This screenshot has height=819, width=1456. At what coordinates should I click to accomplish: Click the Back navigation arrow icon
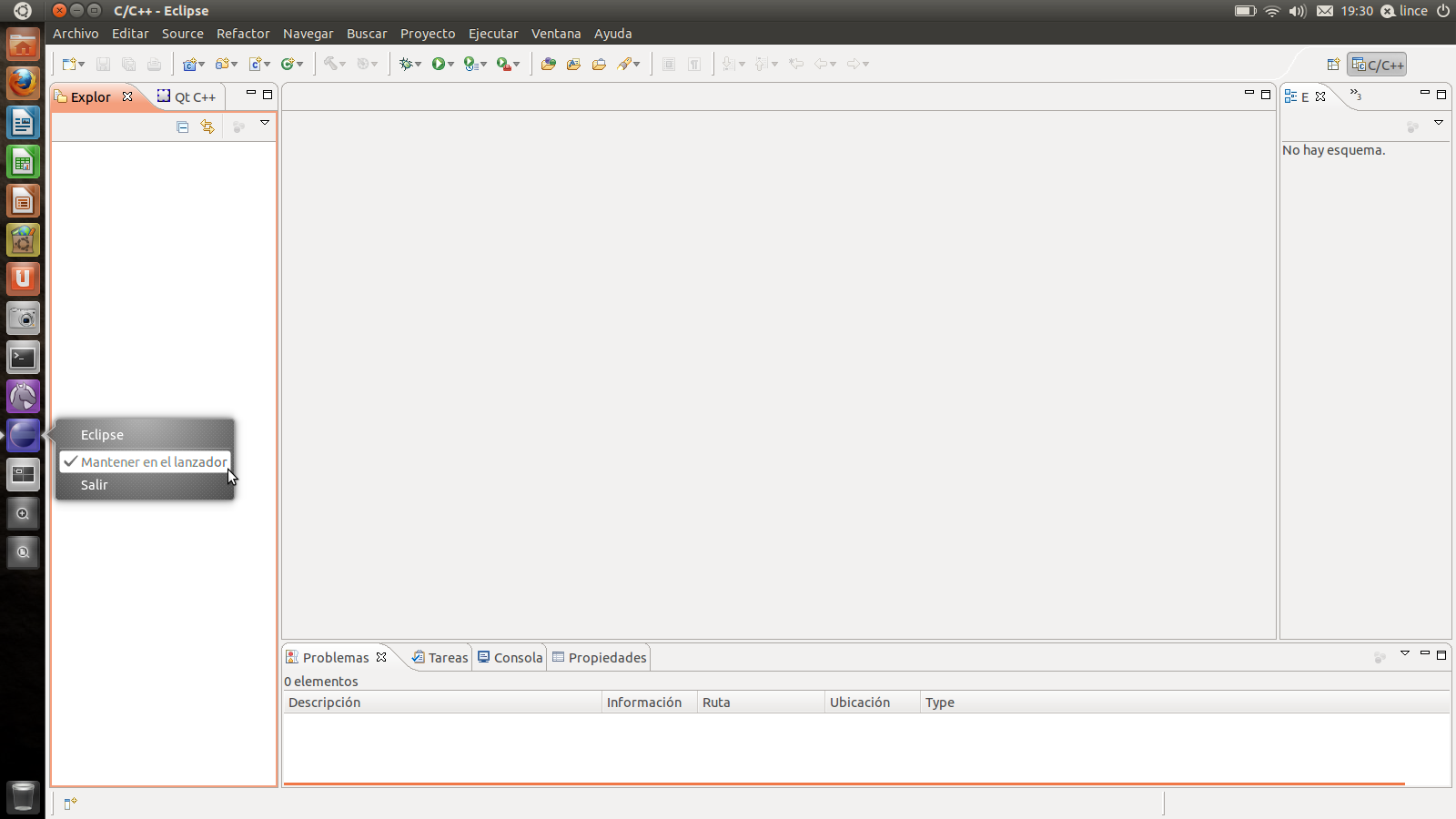click(821, 64)
